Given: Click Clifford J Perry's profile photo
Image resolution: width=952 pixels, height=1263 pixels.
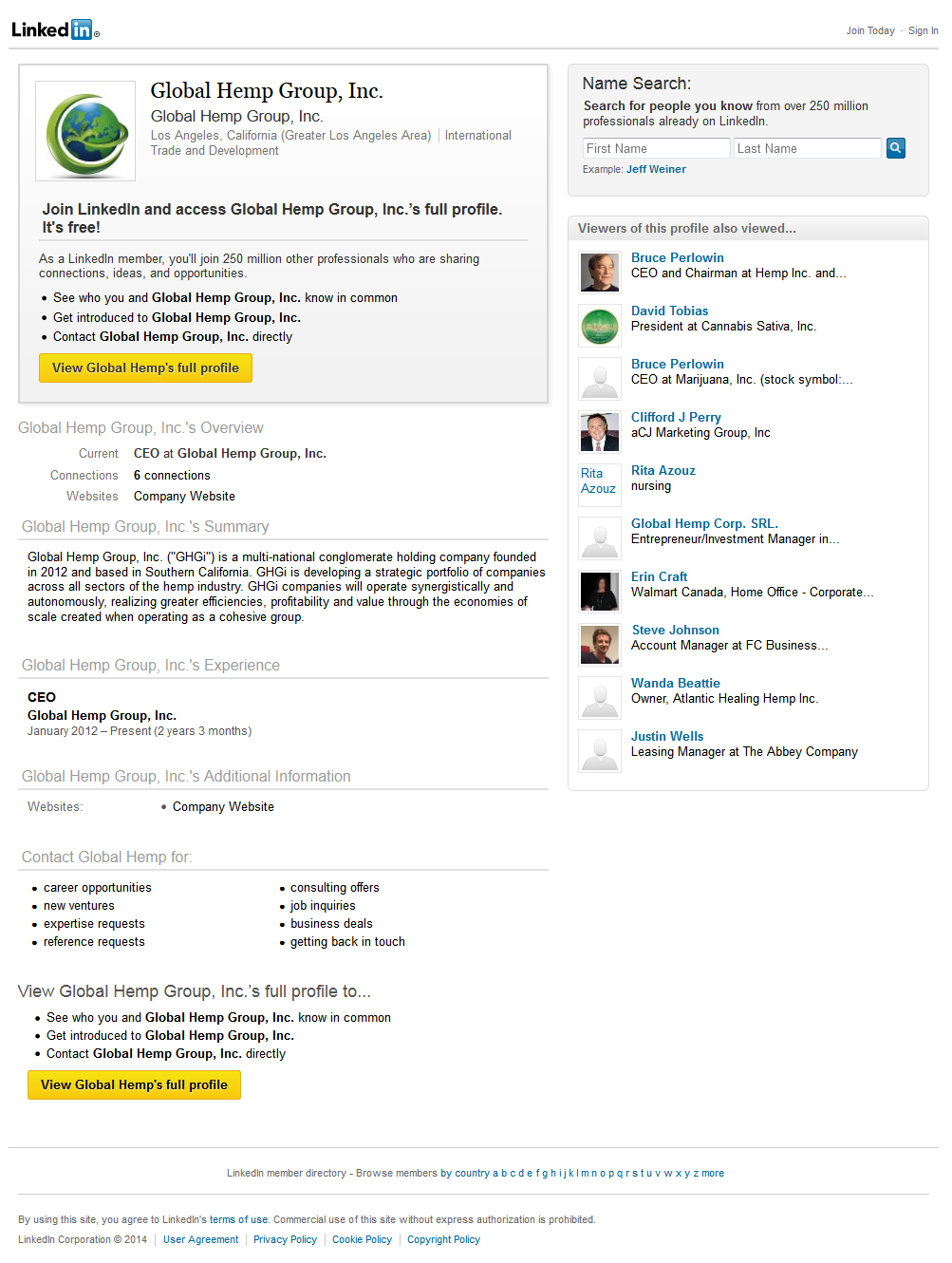Looking at the screenshot, I should click(599, 431).
